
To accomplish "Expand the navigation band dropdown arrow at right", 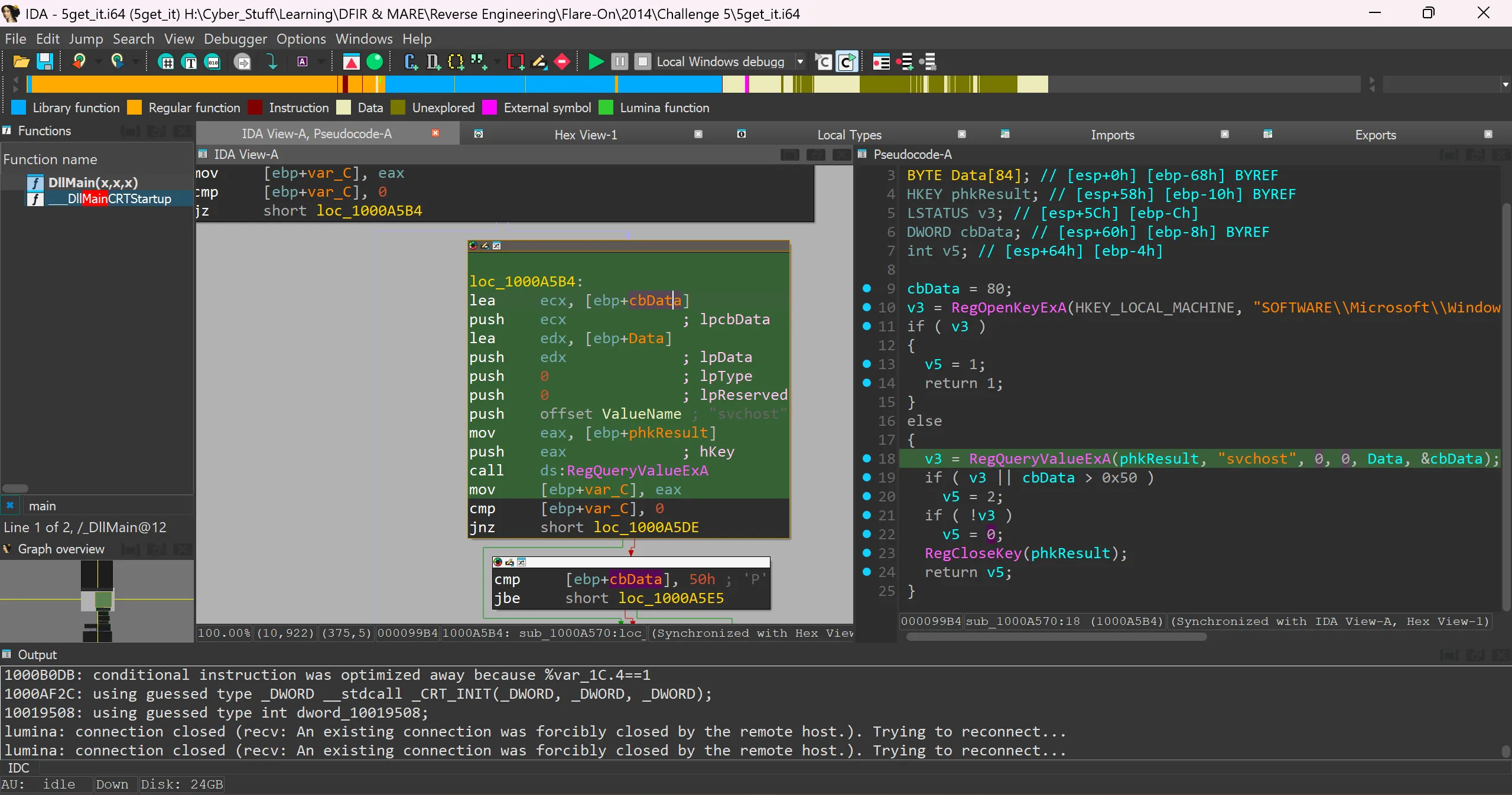I will 1505,85.
